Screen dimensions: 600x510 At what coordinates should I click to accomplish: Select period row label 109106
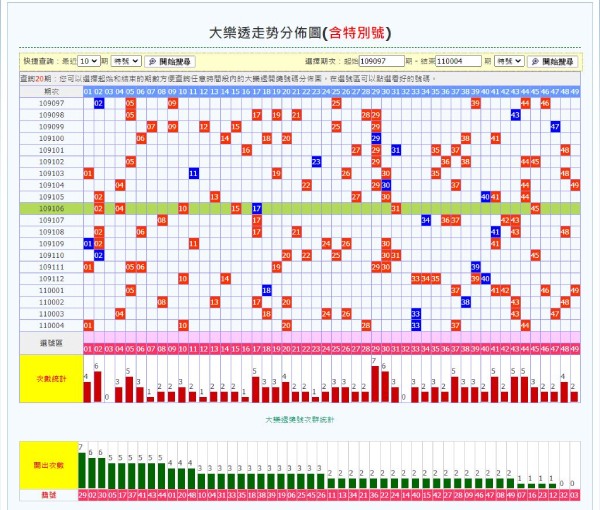(x=51, y=209)
